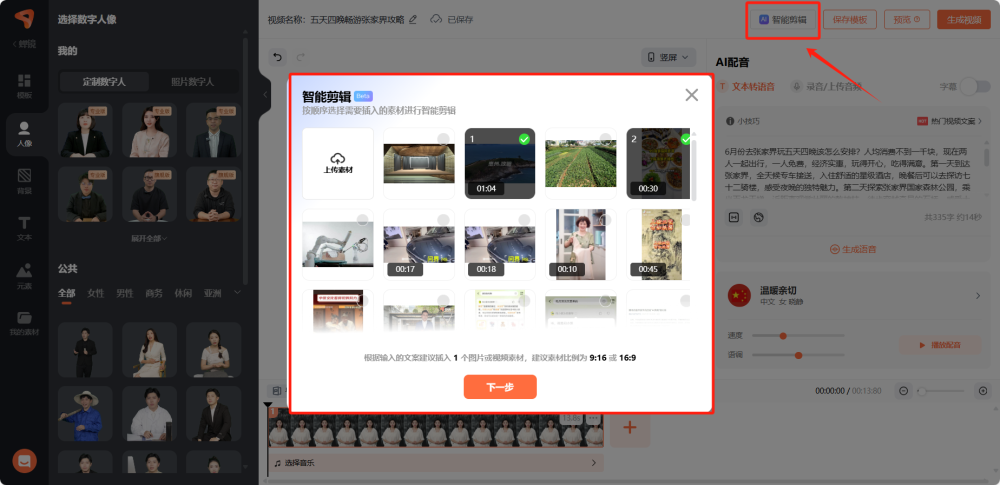Deselect the checked 01:04 video material
Image resolution: width=1000 pixels, height=485 pixels.
click(x=524, y=138)
